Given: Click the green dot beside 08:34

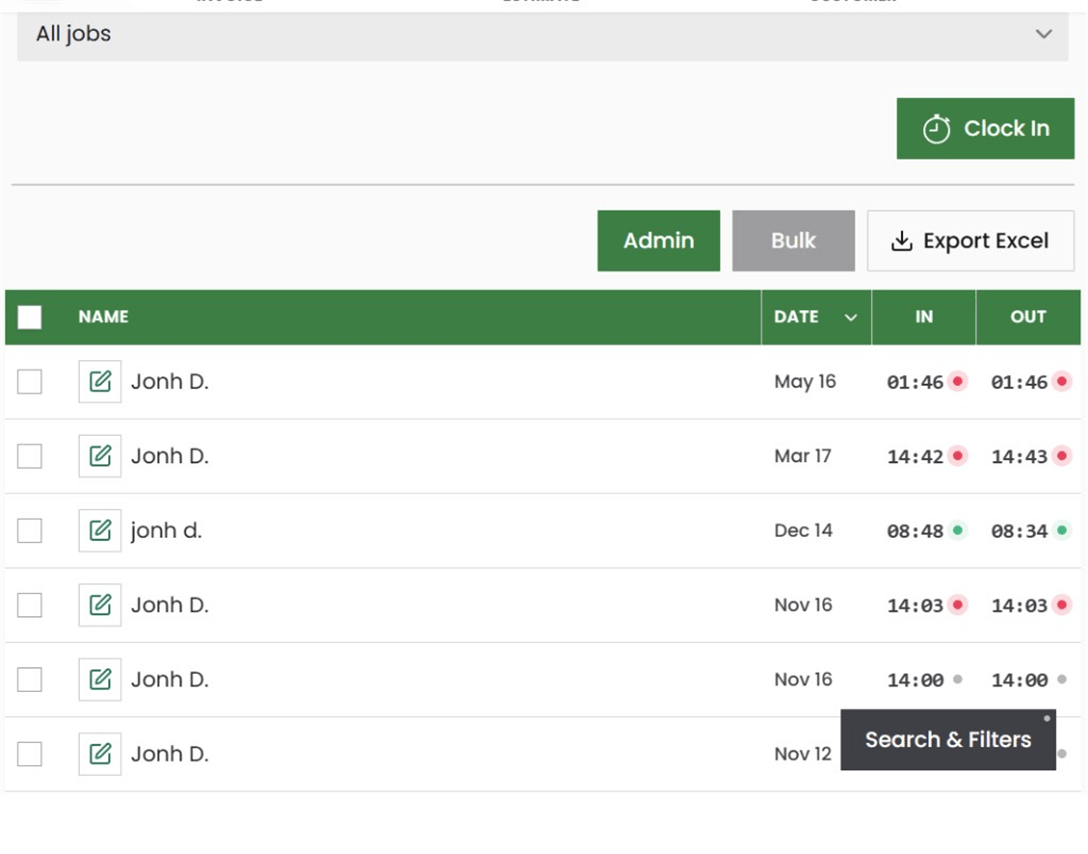Looking at the screenshot, I should click(x=1062, y=530).
